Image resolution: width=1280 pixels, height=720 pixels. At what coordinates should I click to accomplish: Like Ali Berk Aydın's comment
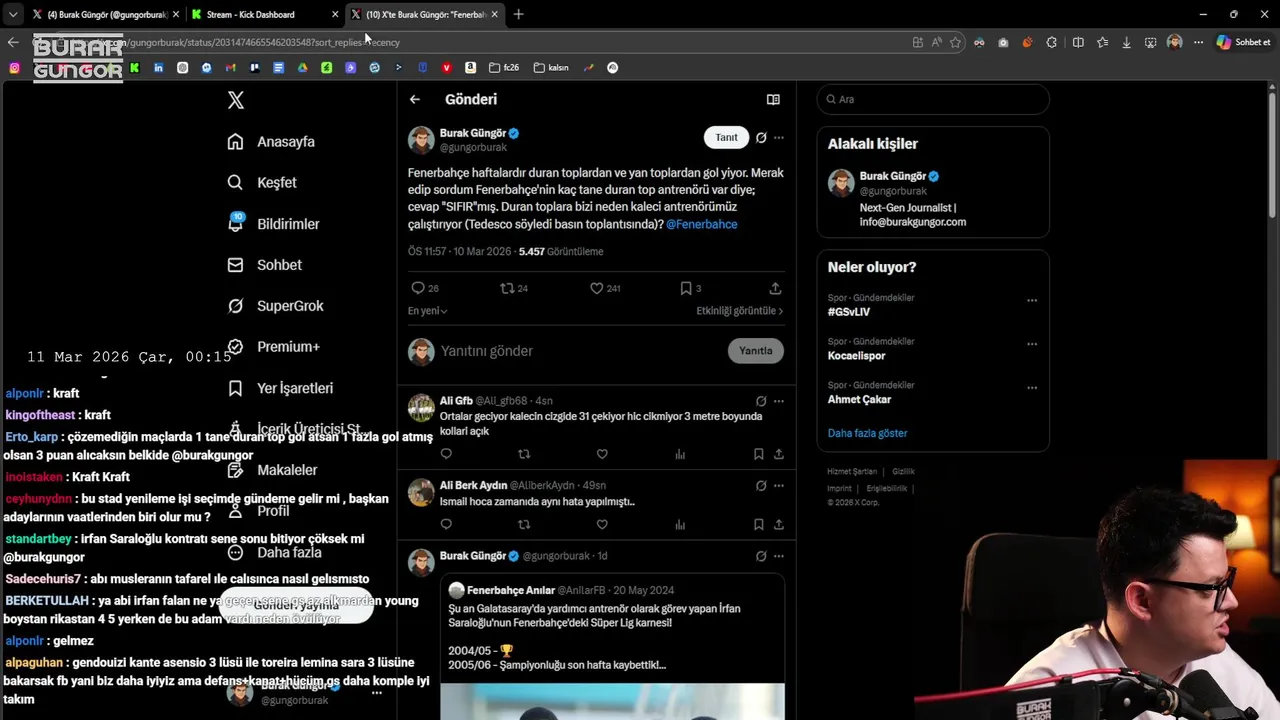(x=602, y=524)
